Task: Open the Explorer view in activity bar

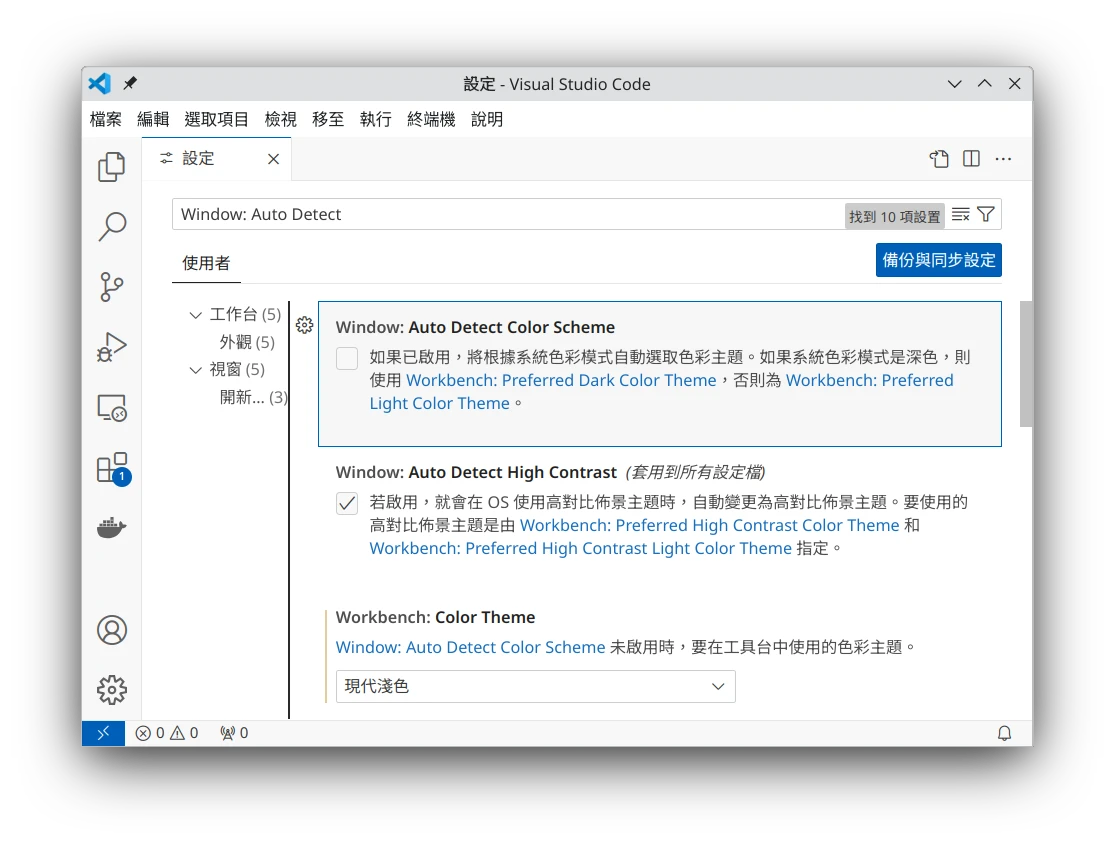Action: (111, 167)
